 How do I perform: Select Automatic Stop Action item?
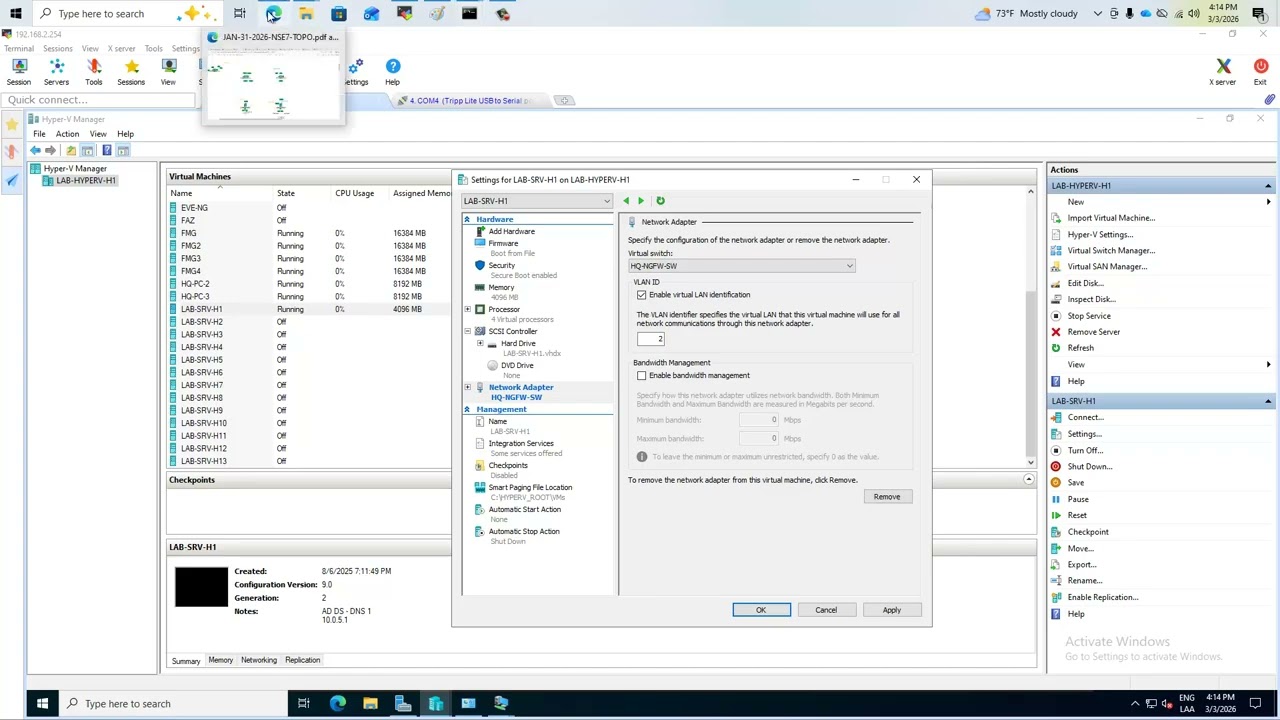[524, 531]
